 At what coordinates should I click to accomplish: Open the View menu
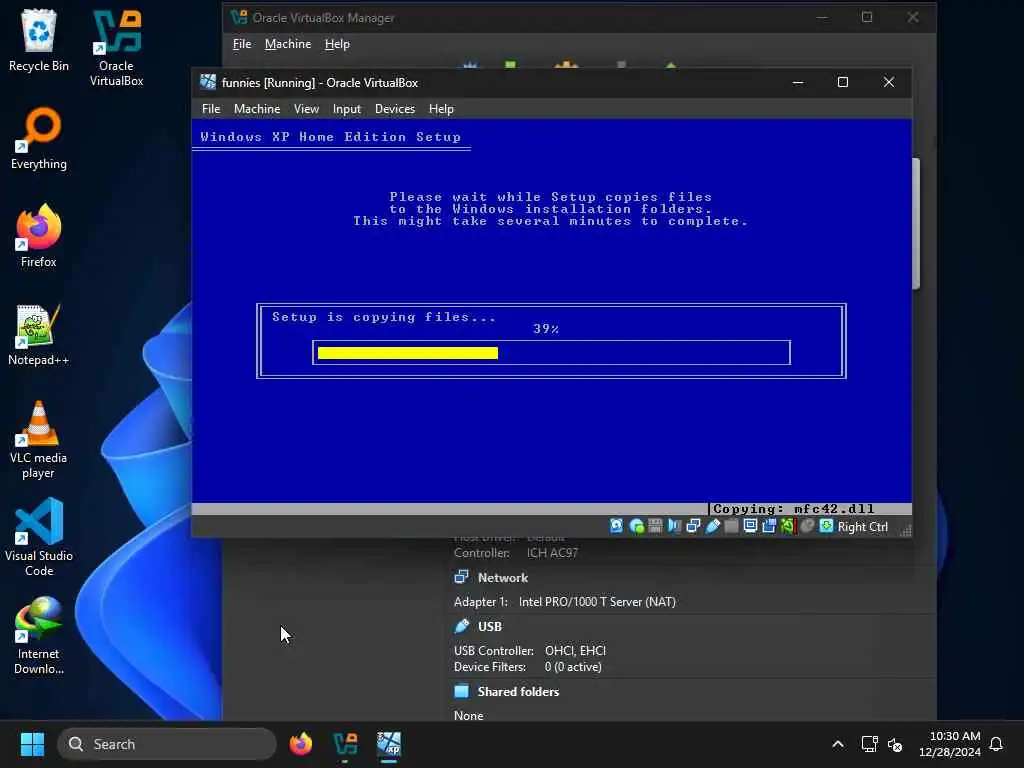tap(306, 109)
